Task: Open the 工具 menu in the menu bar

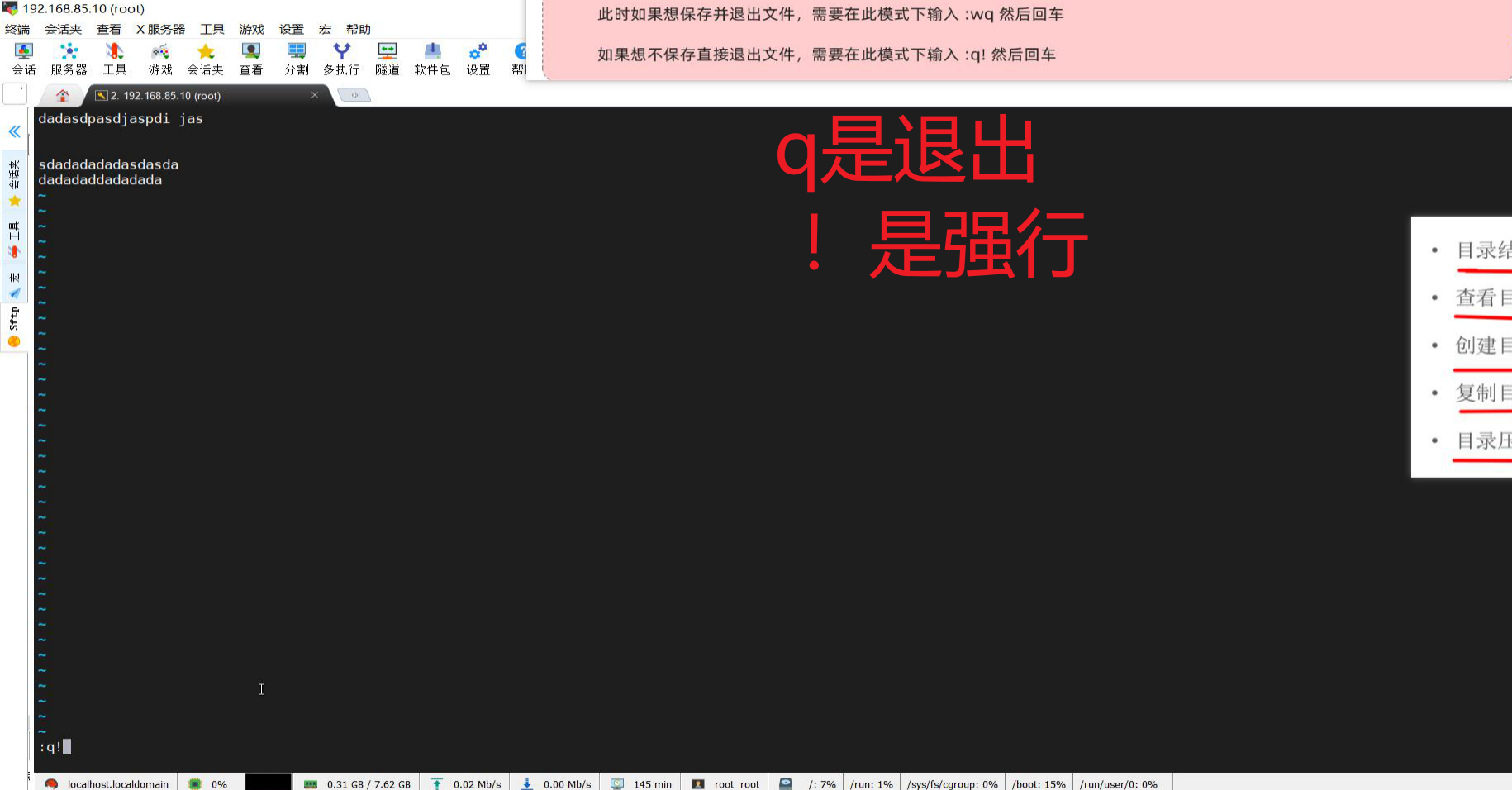Action: click(212, 29)
